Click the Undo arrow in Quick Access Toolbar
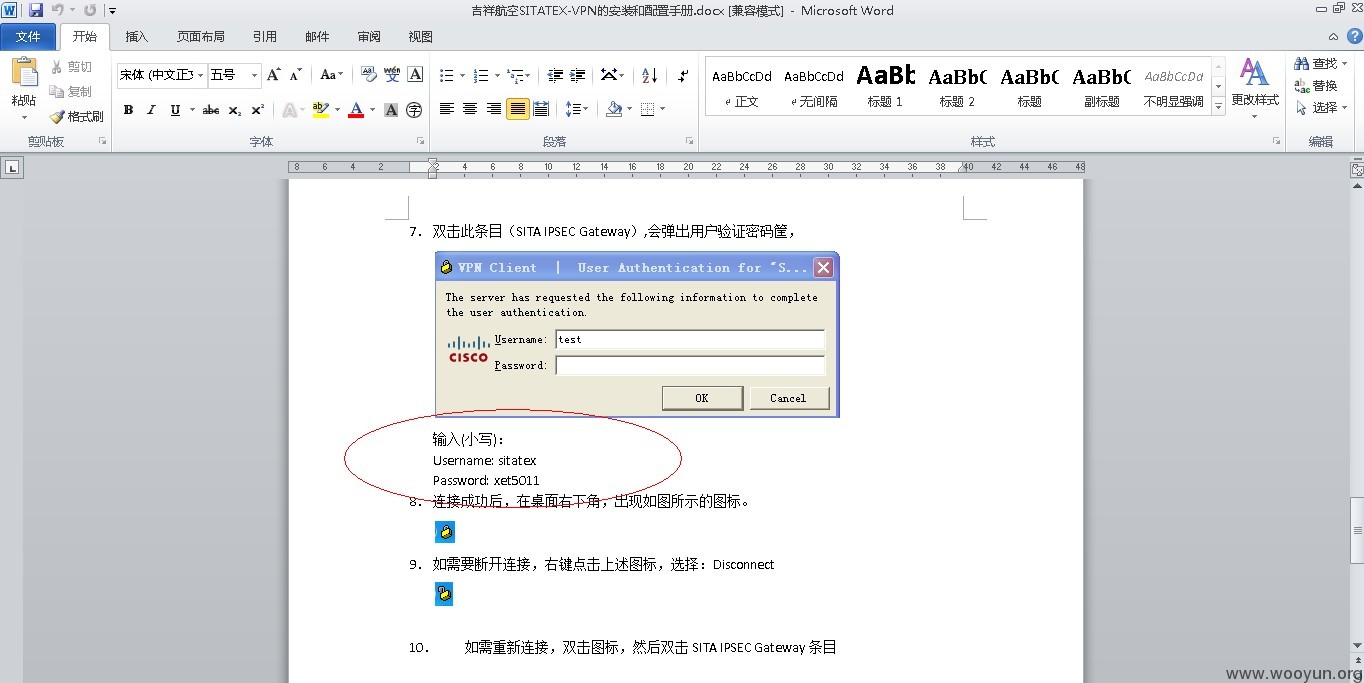This screenshot has height=683, width=1364. coord(58,10)
